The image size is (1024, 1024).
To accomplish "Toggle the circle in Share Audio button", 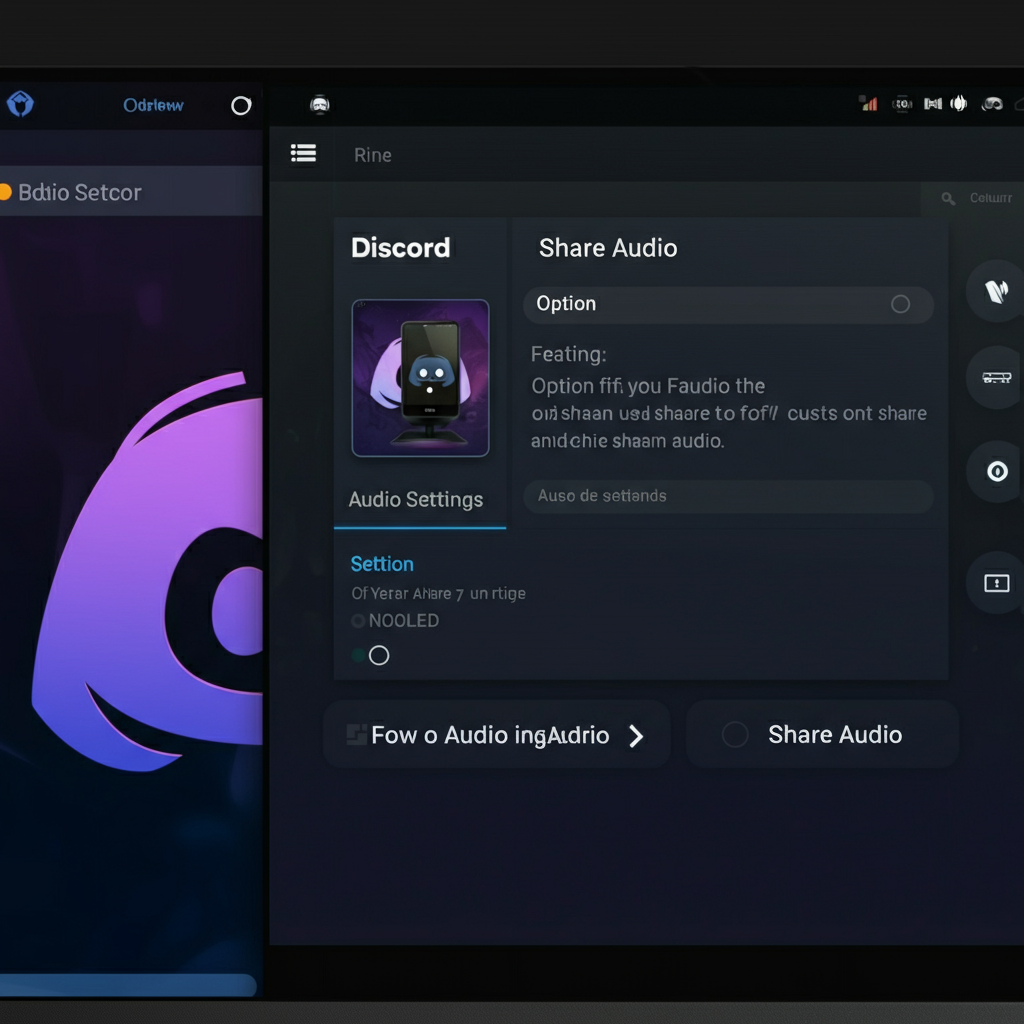I will [735, 735].
